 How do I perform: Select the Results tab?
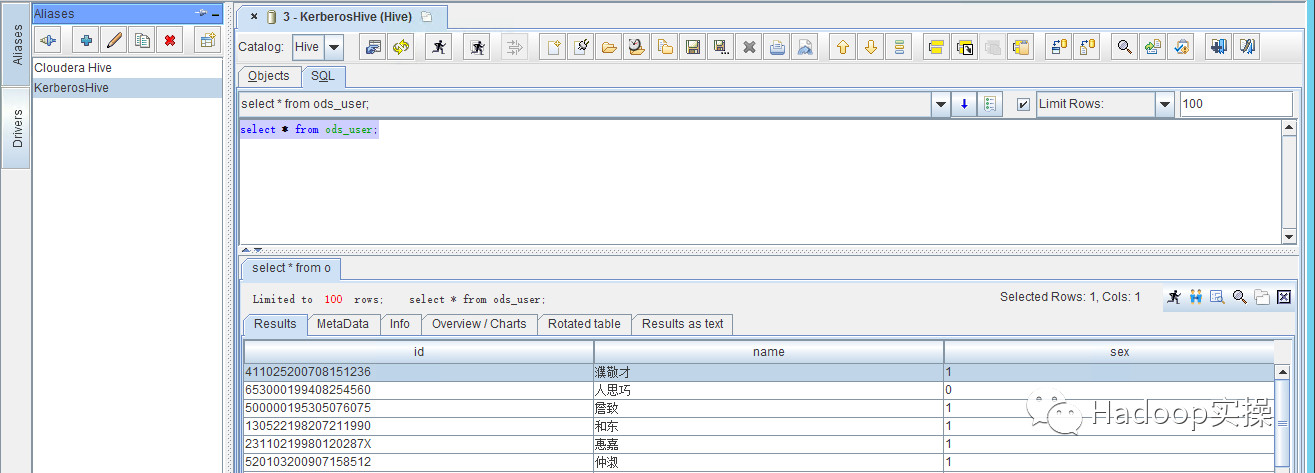(275, 324)
